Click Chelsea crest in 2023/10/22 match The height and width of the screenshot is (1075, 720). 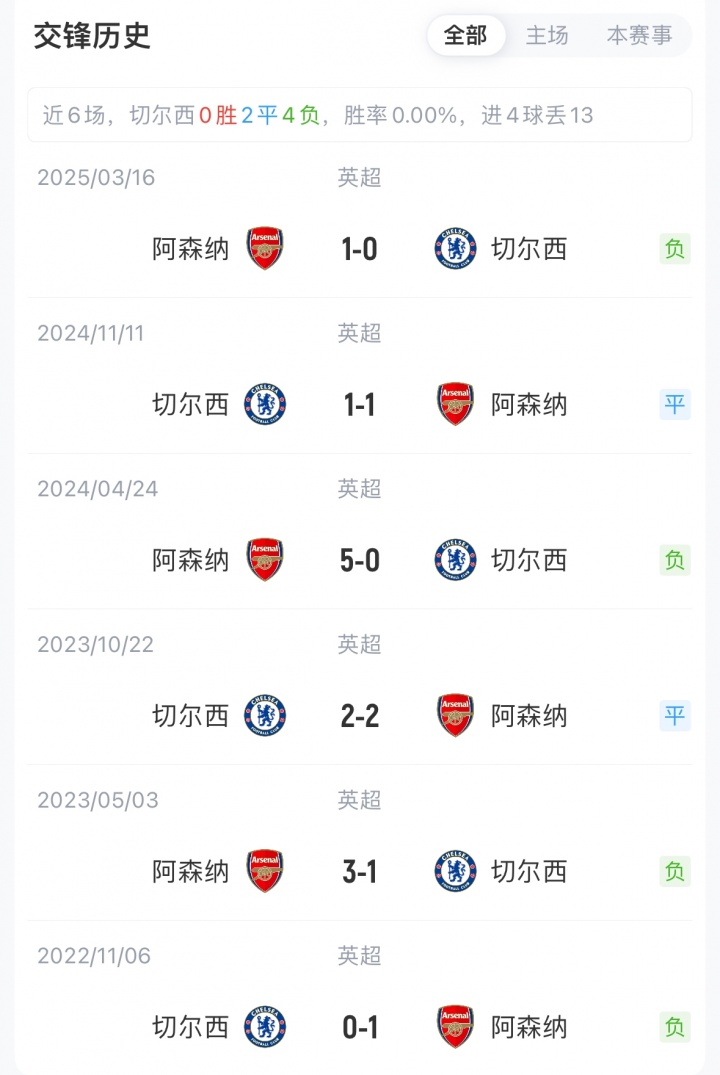coord(265,716)
